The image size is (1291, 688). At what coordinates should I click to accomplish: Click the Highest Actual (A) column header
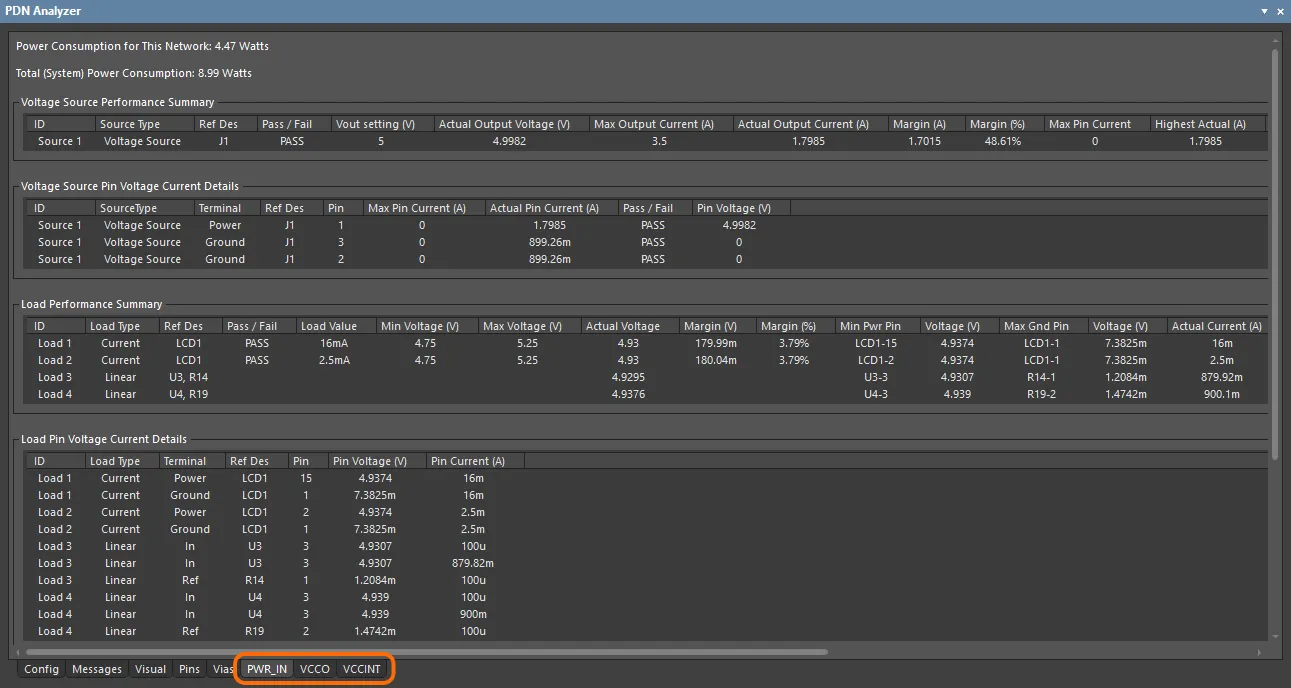[1200, 124]
